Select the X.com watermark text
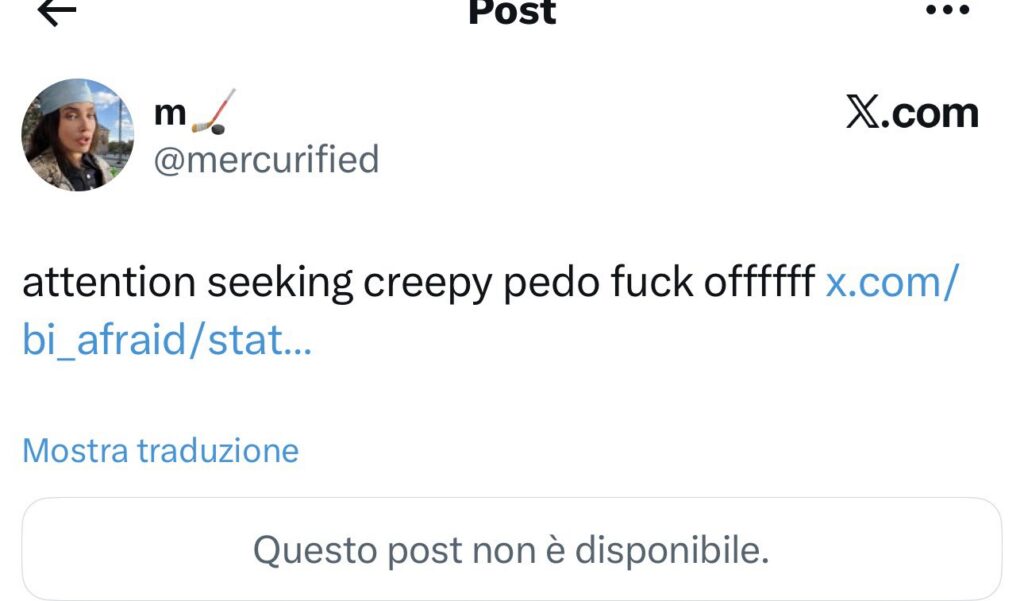The width and height of the screenshot is (1024, 601). [912, 112]
